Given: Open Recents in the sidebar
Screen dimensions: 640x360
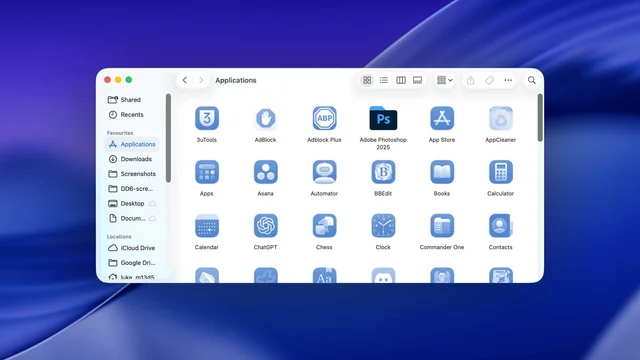Looking at the screenshot, I should (132, 115).
